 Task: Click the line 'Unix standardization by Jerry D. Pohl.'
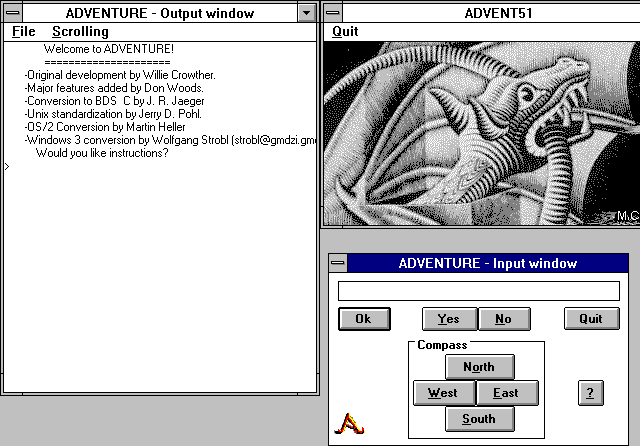coord(113,114)
